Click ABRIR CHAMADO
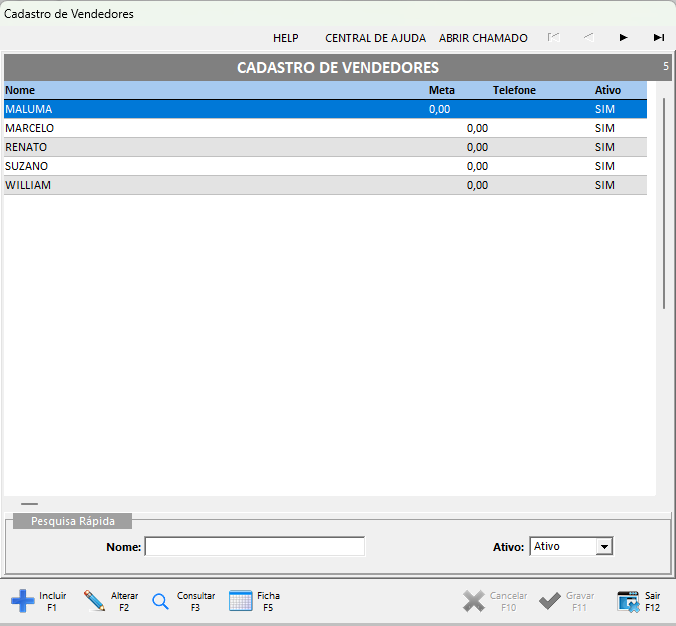 pyautogui.click(x=483, y=38)
